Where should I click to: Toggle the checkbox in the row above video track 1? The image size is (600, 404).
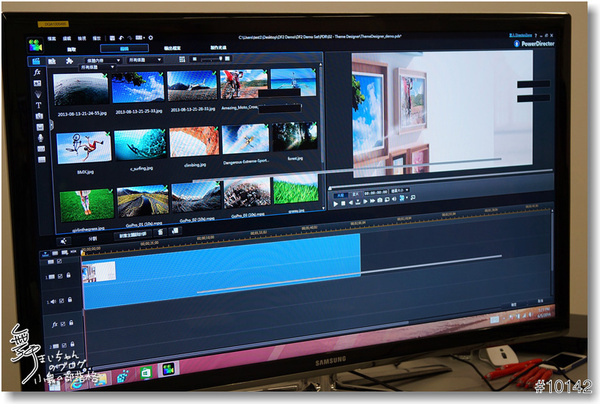click(x=59, y=261)
